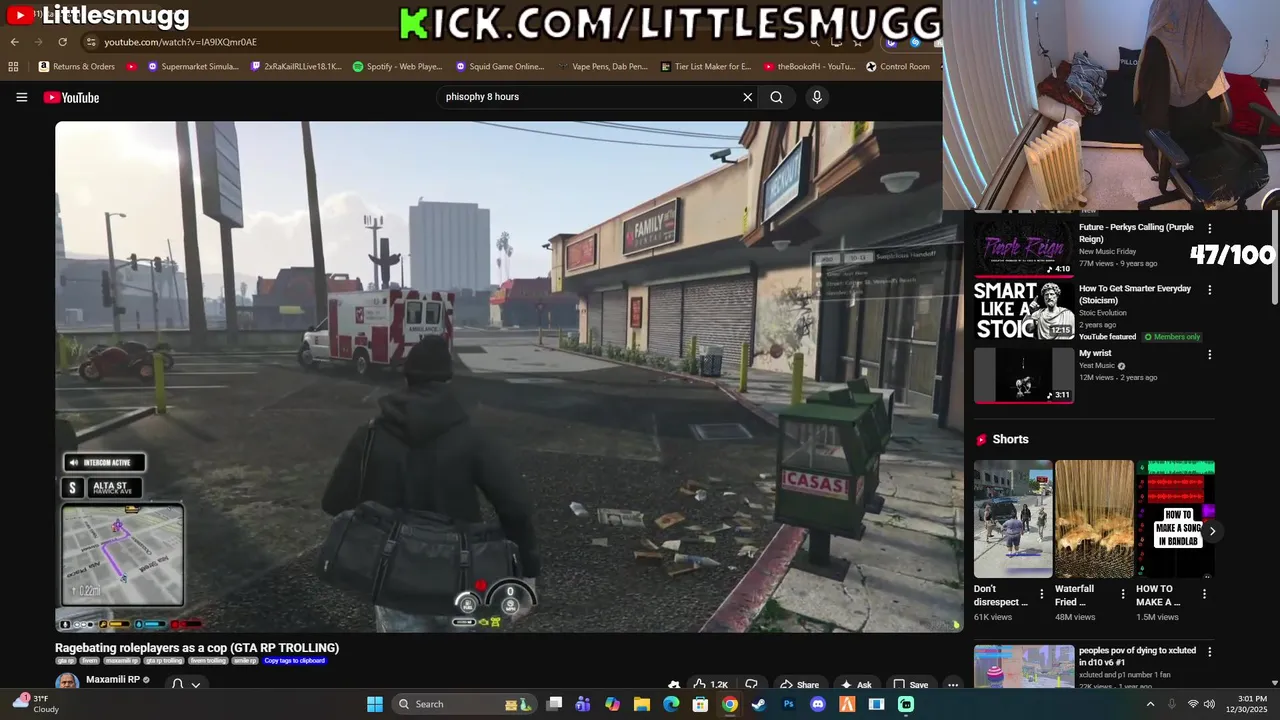Open the Maxamili RP channel name
This screenshot has height=720, width=1280.
click(112, 680)
